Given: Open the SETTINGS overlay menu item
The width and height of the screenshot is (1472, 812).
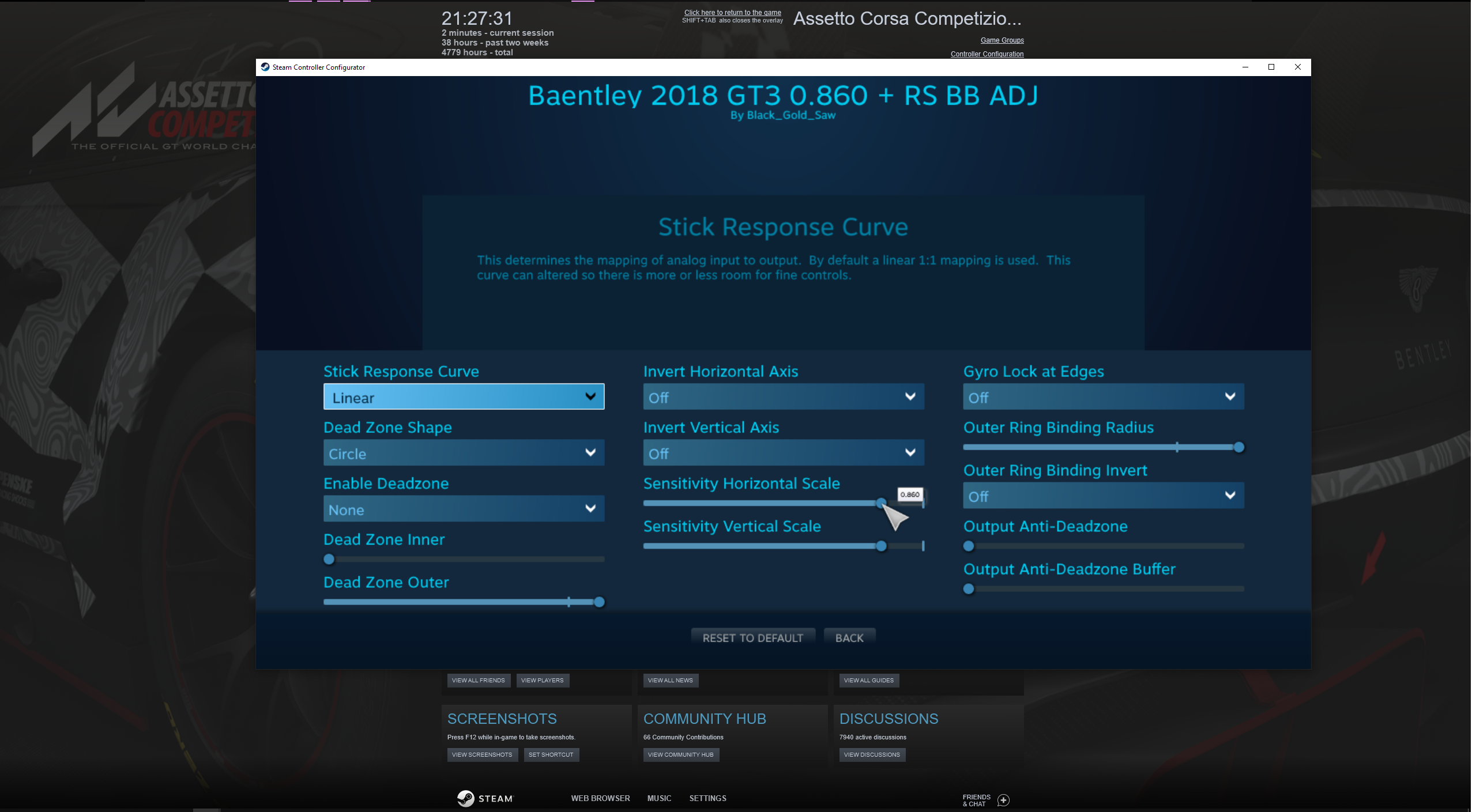Looking at the screenshot, I should coord(708,798).
